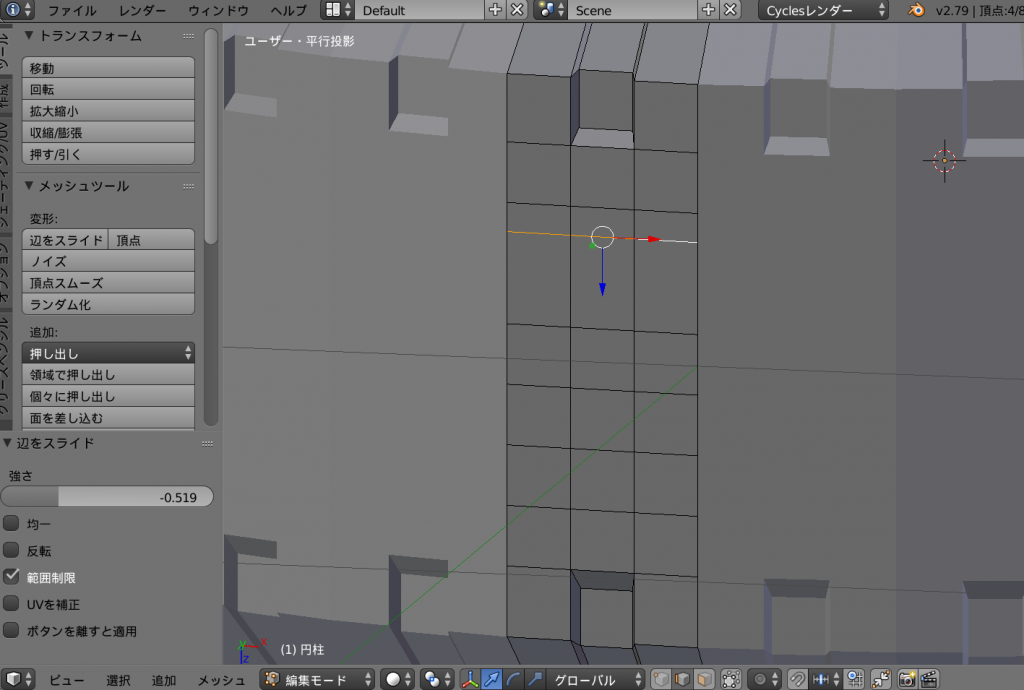This screenshot has width=1024, height=690.
Task: Click the 頂点スムーズ button
Action: click(x=108, y=283)
